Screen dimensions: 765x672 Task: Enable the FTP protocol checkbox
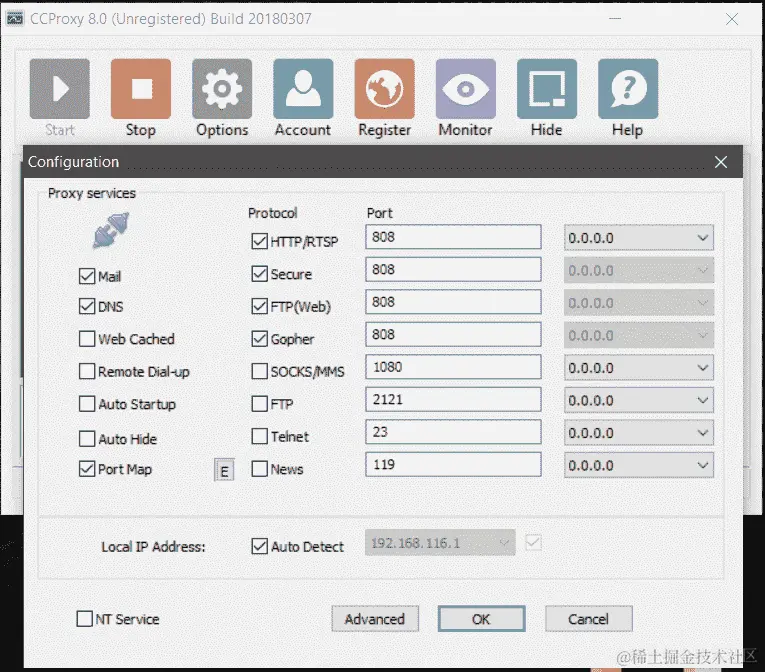[x=260, y=404]
